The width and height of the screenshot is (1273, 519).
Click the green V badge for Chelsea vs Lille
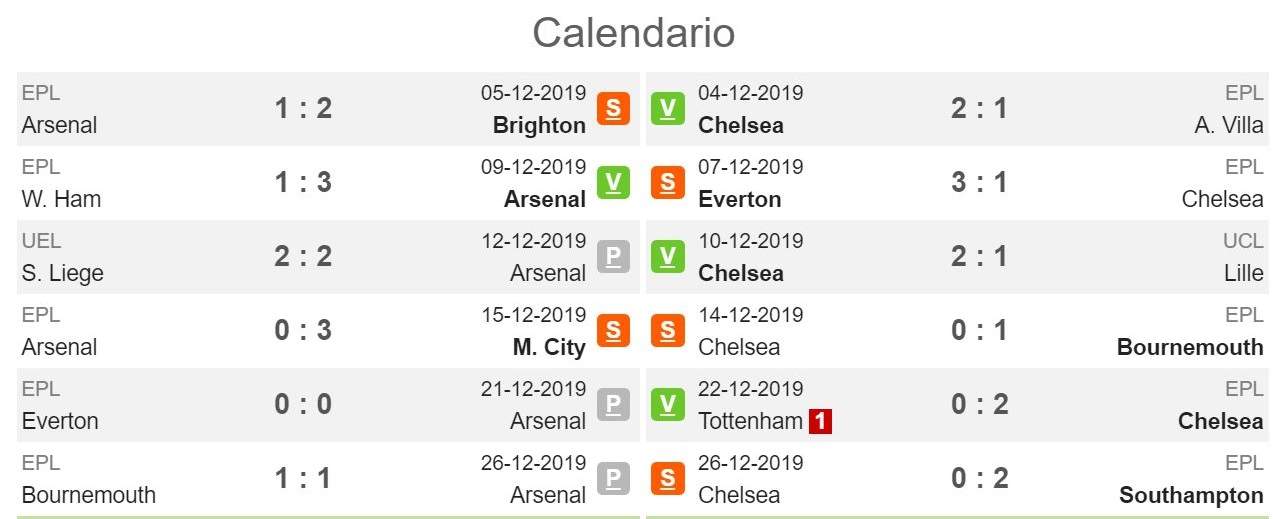(x=667, y=256)
